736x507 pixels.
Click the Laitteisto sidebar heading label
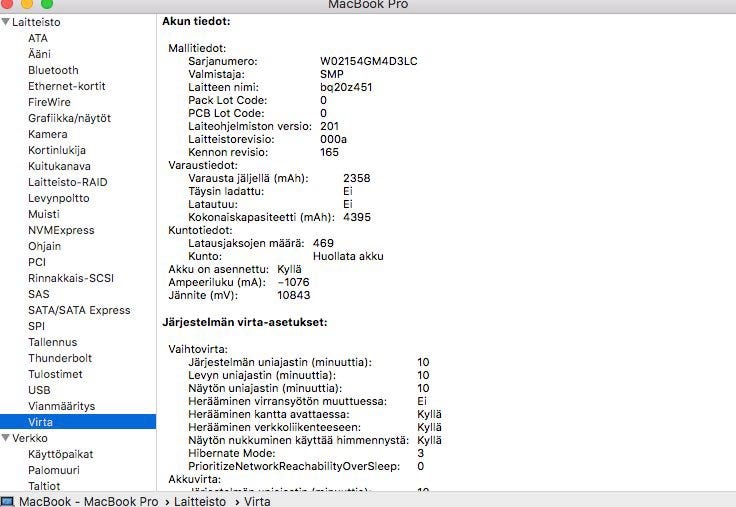click(x=36, y=22)
